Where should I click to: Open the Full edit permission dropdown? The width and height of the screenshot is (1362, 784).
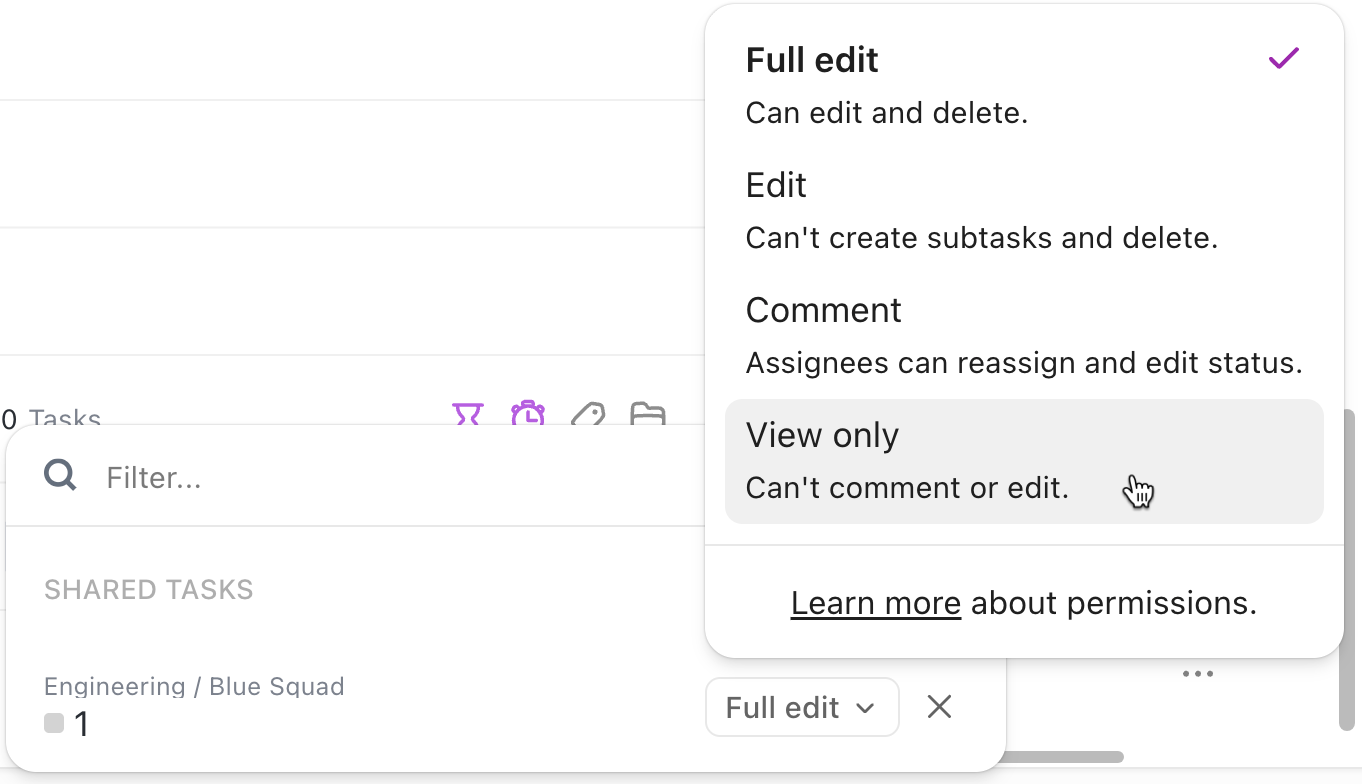801,707
